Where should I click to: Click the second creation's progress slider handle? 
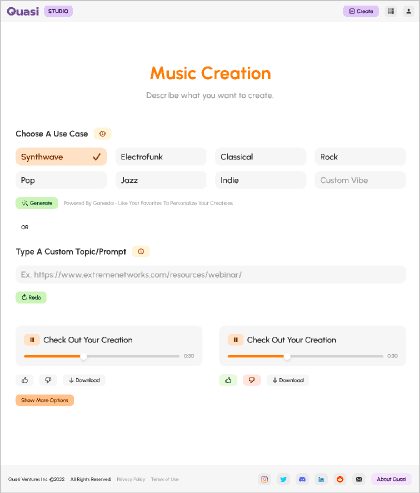click(287, 356)
